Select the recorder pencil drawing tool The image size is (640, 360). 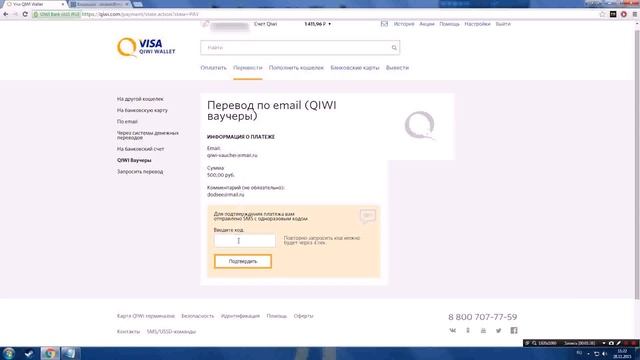[618, 343]
